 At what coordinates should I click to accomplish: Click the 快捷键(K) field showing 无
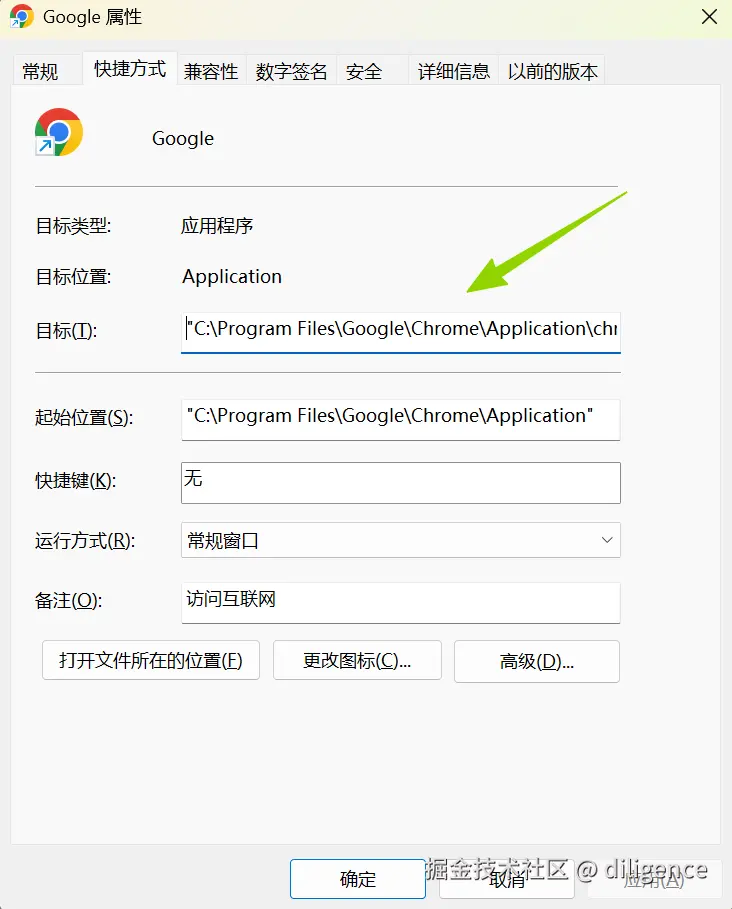tap(400, 482)
